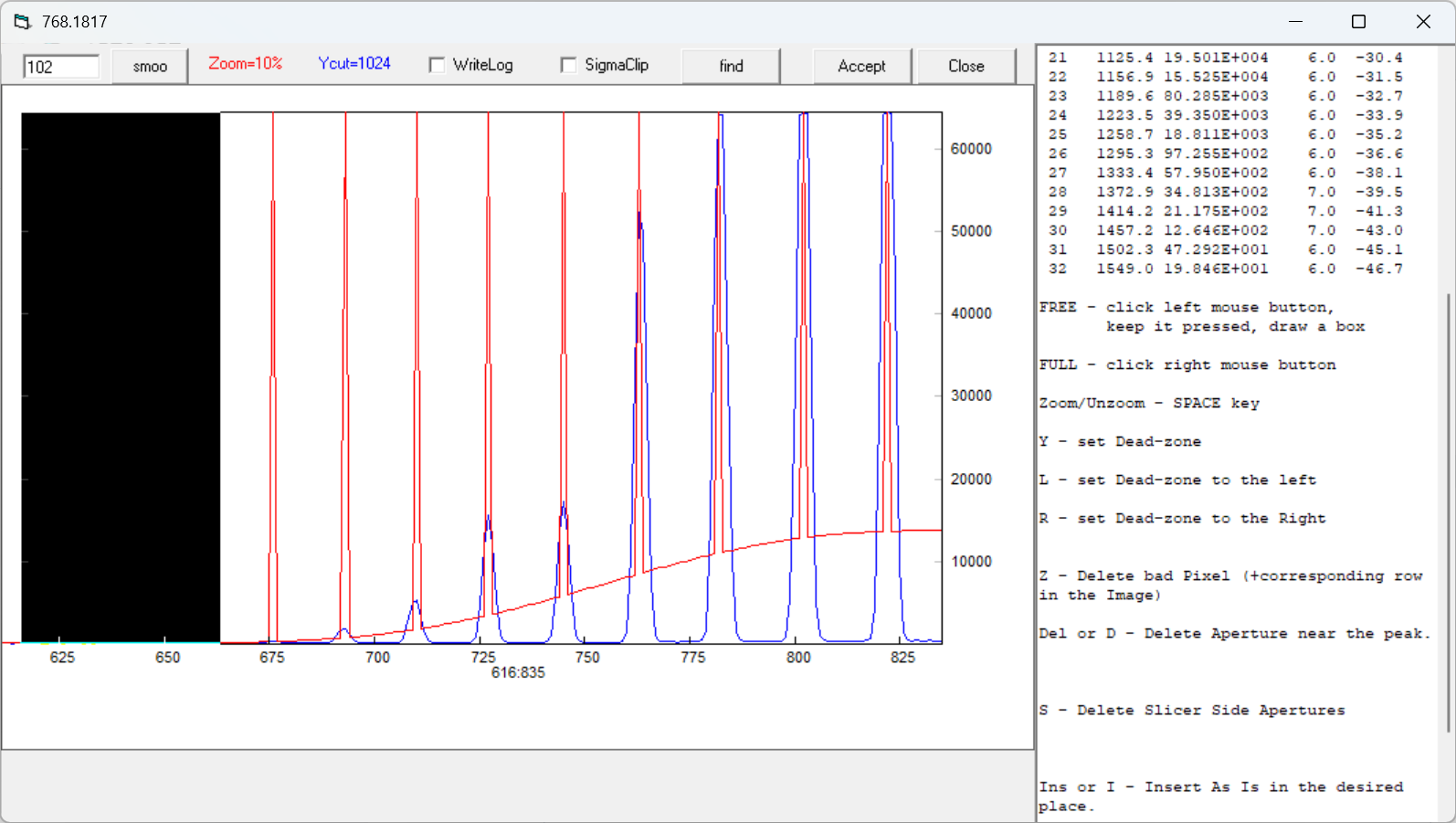1456x823 pixels.
Task: Click the 60000 y-axis label
Action: click(x=971, y=149)
